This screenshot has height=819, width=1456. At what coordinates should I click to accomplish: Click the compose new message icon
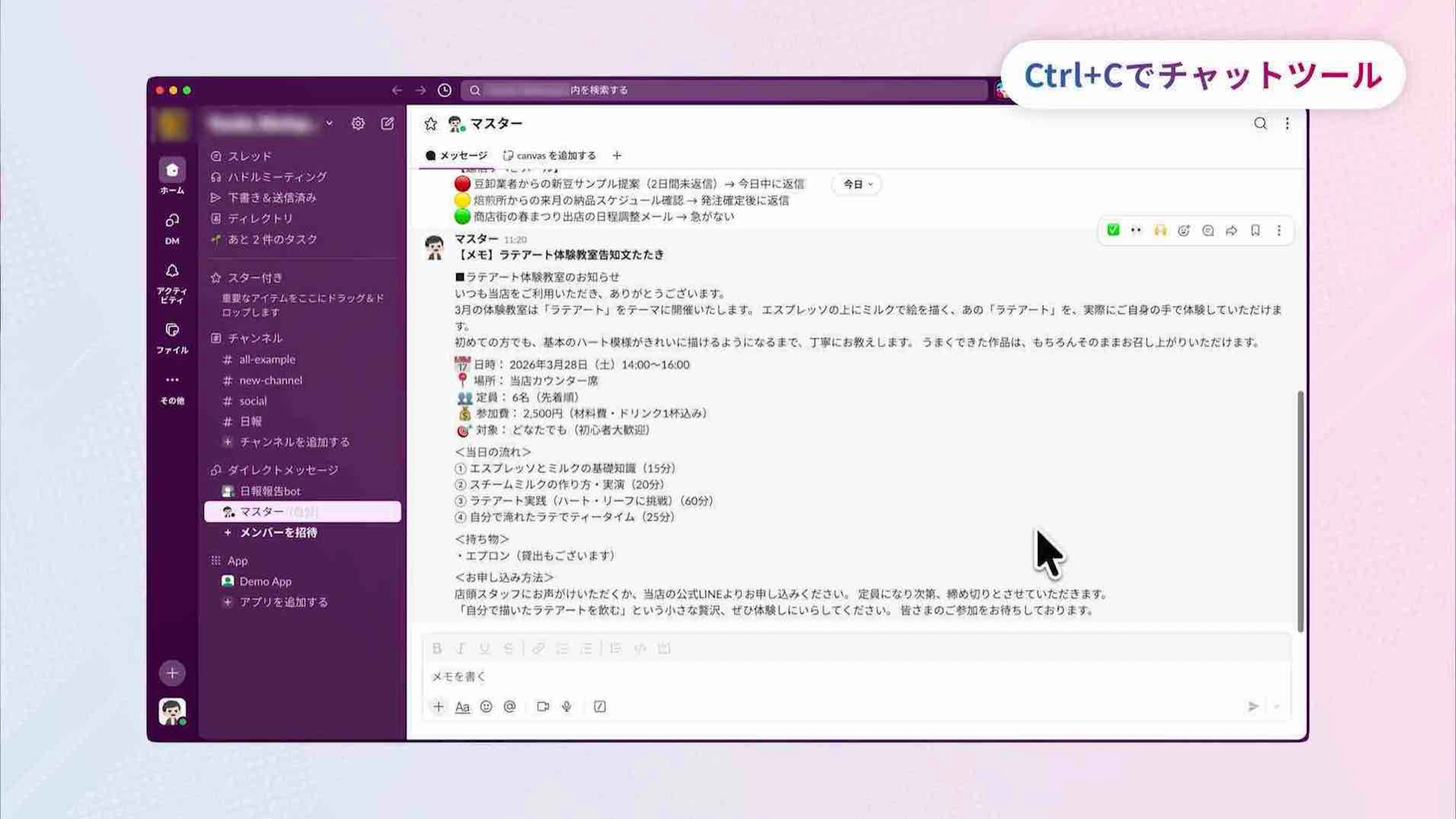tap(387, 123)
